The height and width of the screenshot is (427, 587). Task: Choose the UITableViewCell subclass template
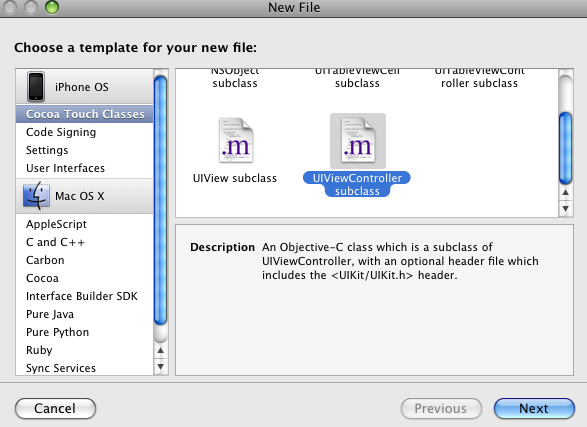(x=357, y=79)
